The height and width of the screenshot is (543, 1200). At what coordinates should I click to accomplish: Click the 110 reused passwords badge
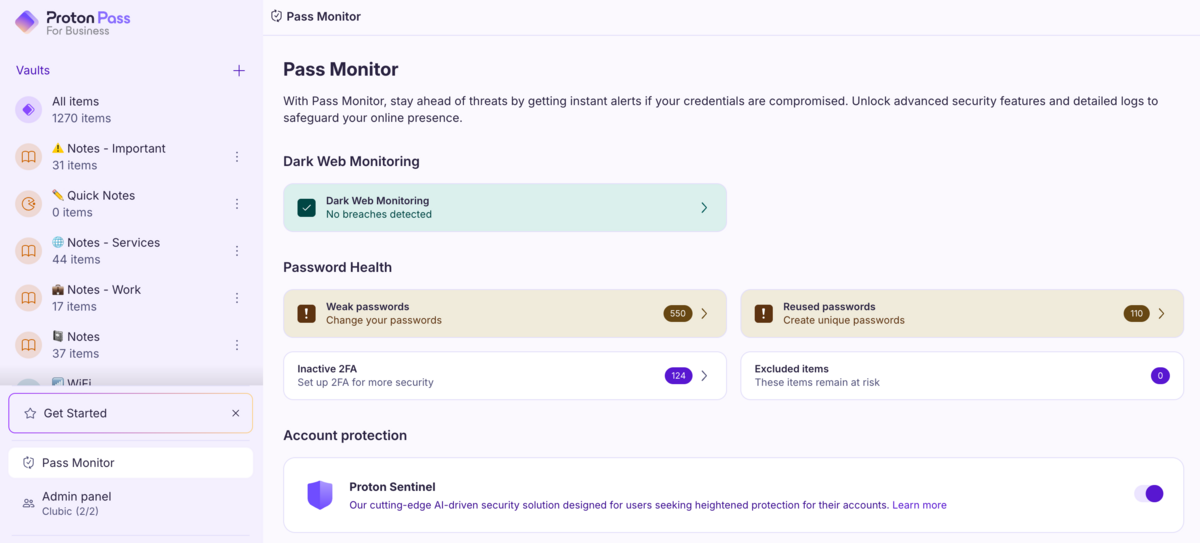(1136, 314)
